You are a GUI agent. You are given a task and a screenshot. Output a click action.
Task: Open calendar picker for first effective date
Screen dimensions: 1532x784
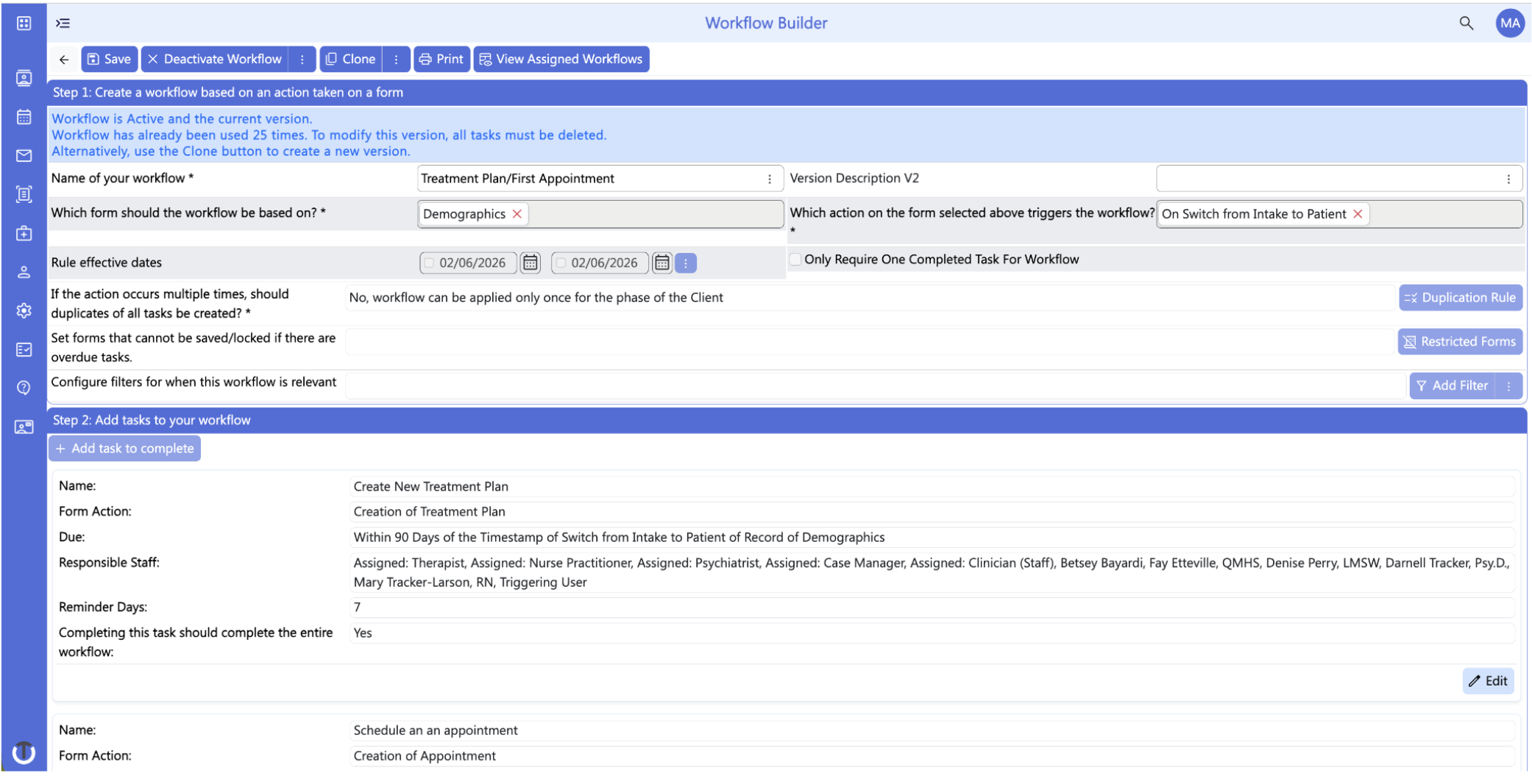click(530, 263)
